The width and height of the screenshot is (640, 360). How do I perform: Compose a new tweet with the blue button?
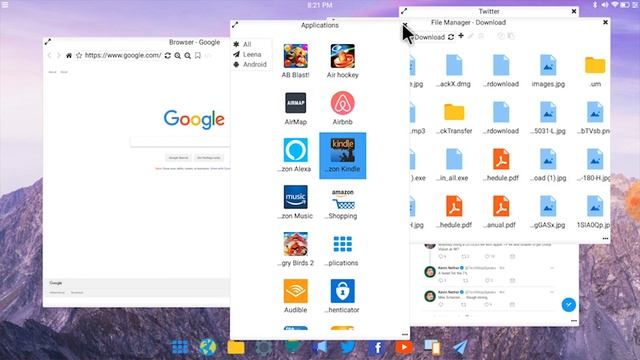[x=569, y=304]
